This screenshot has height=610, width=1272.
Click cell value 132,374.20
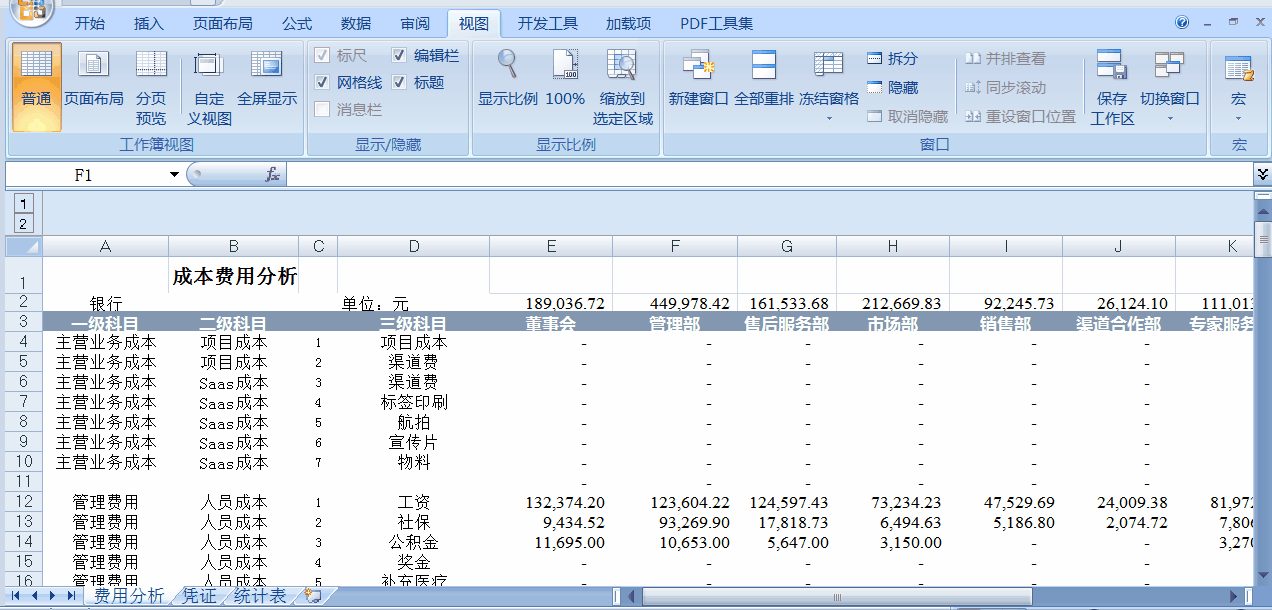551,502
